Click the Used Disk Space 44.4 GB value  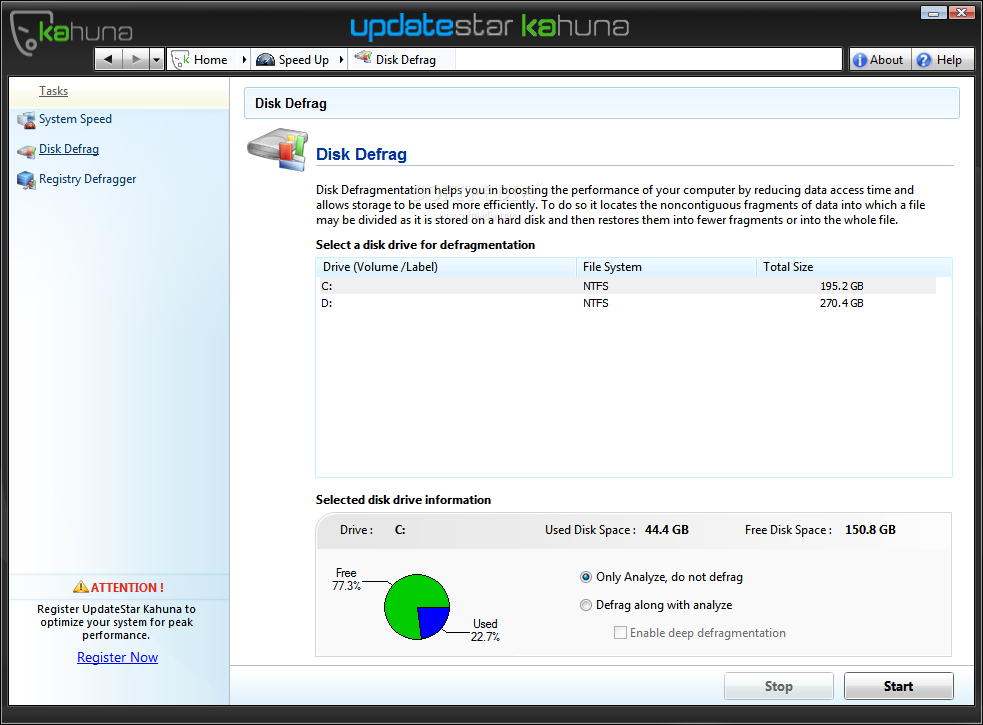[666, 530]
